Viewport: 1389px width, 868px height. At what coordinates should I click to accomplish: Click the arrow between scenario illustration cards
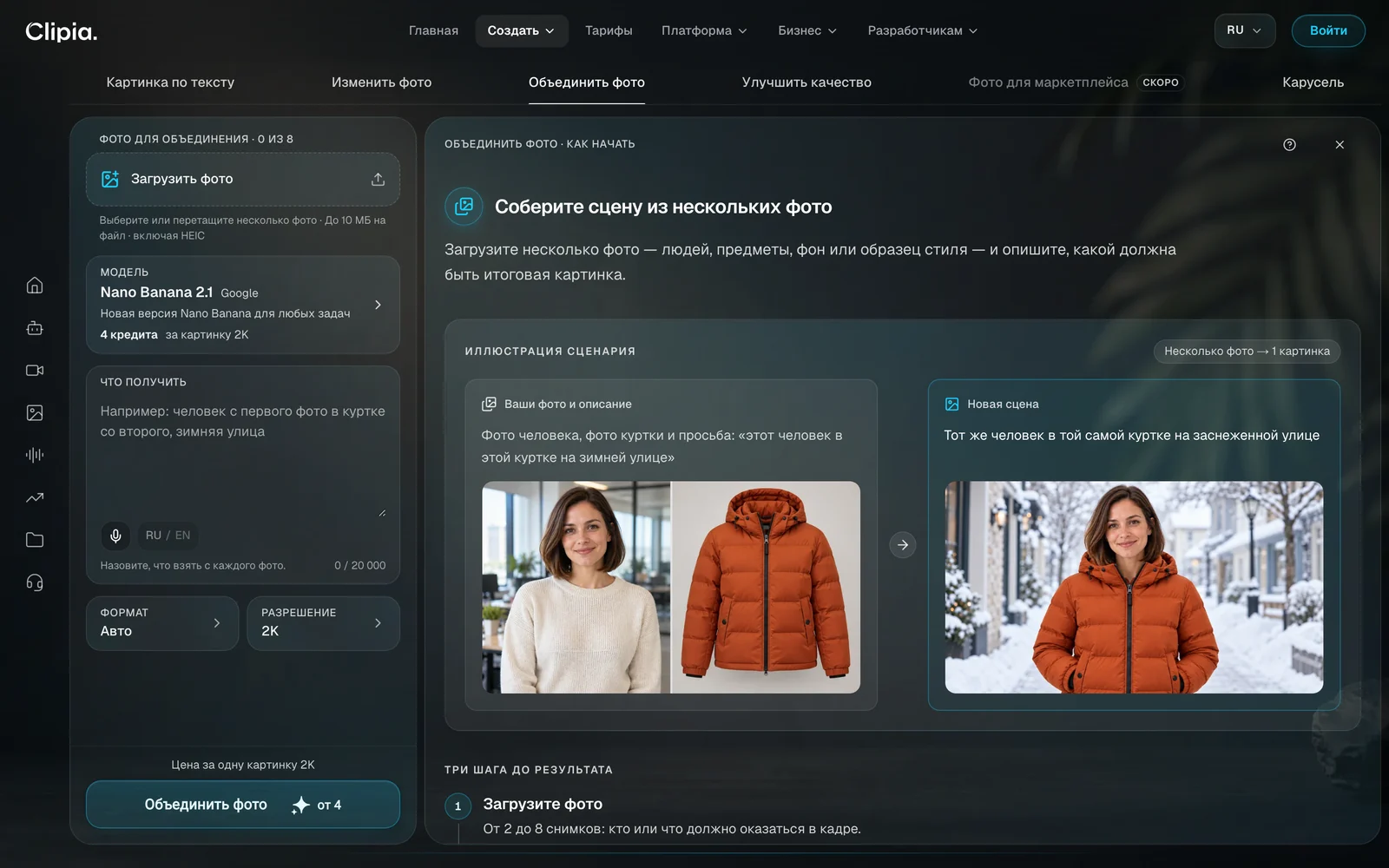click(903, 545)
